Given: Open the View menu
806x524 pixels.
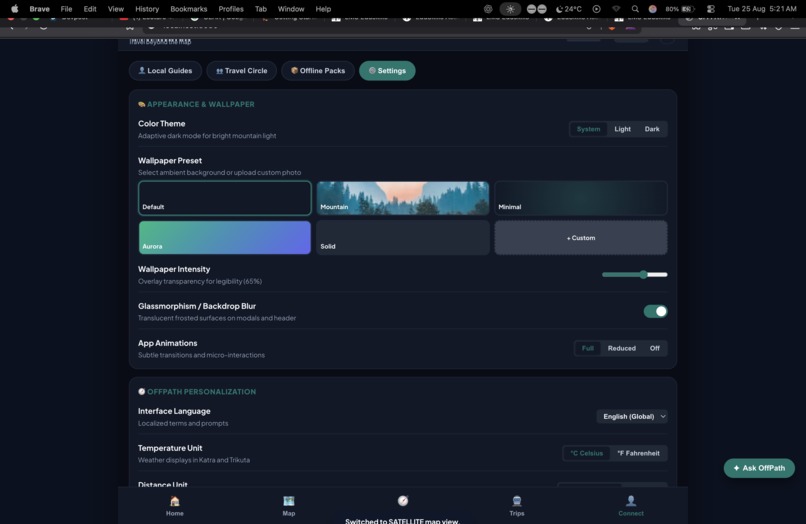Looking at the screenshot, I should (116, 9).
